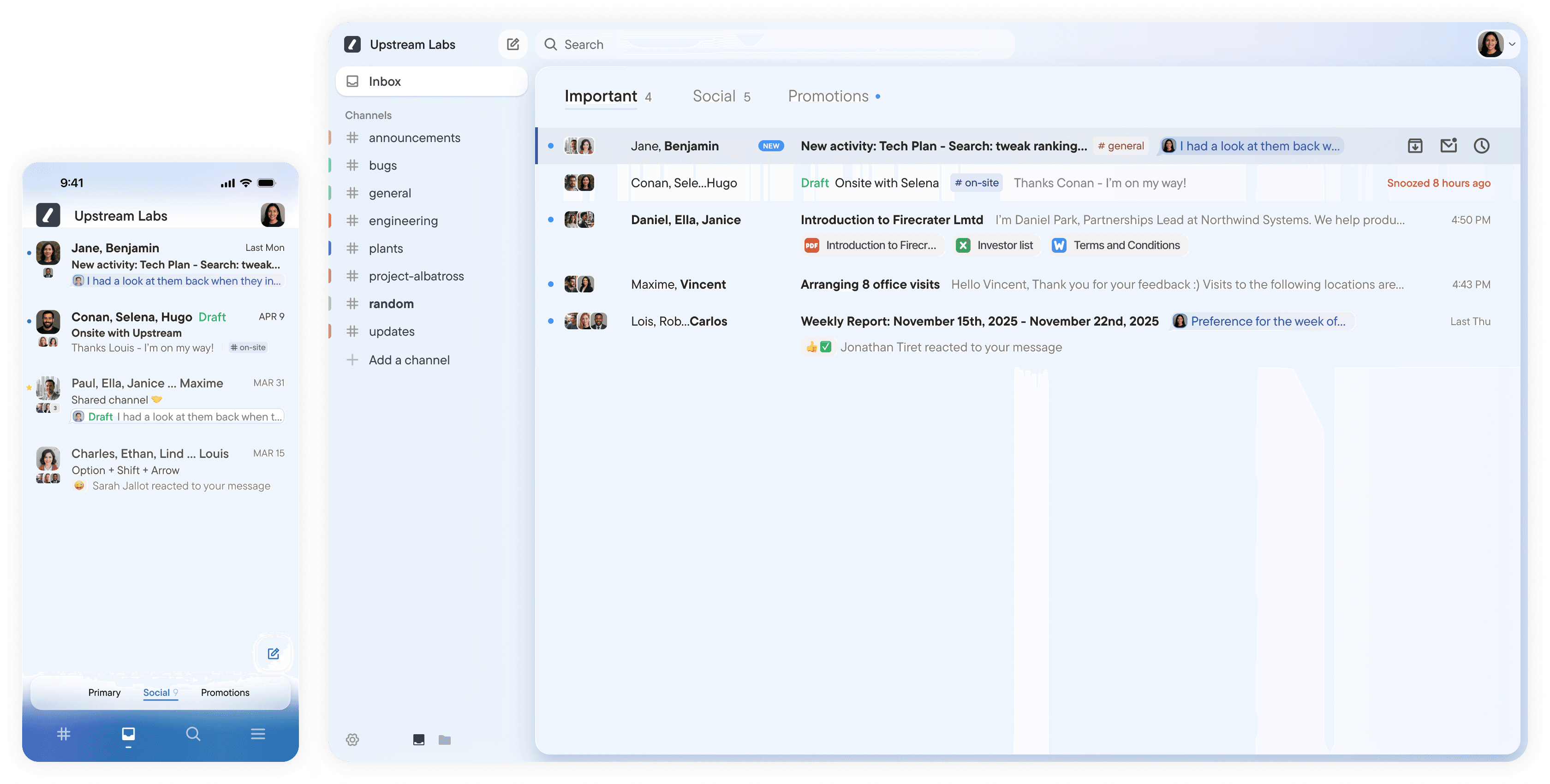Image resolution: width=1550 pixels, height=784 pixels.
Task: Snooze the thread with the clock icon
Action: point(1481,146)
